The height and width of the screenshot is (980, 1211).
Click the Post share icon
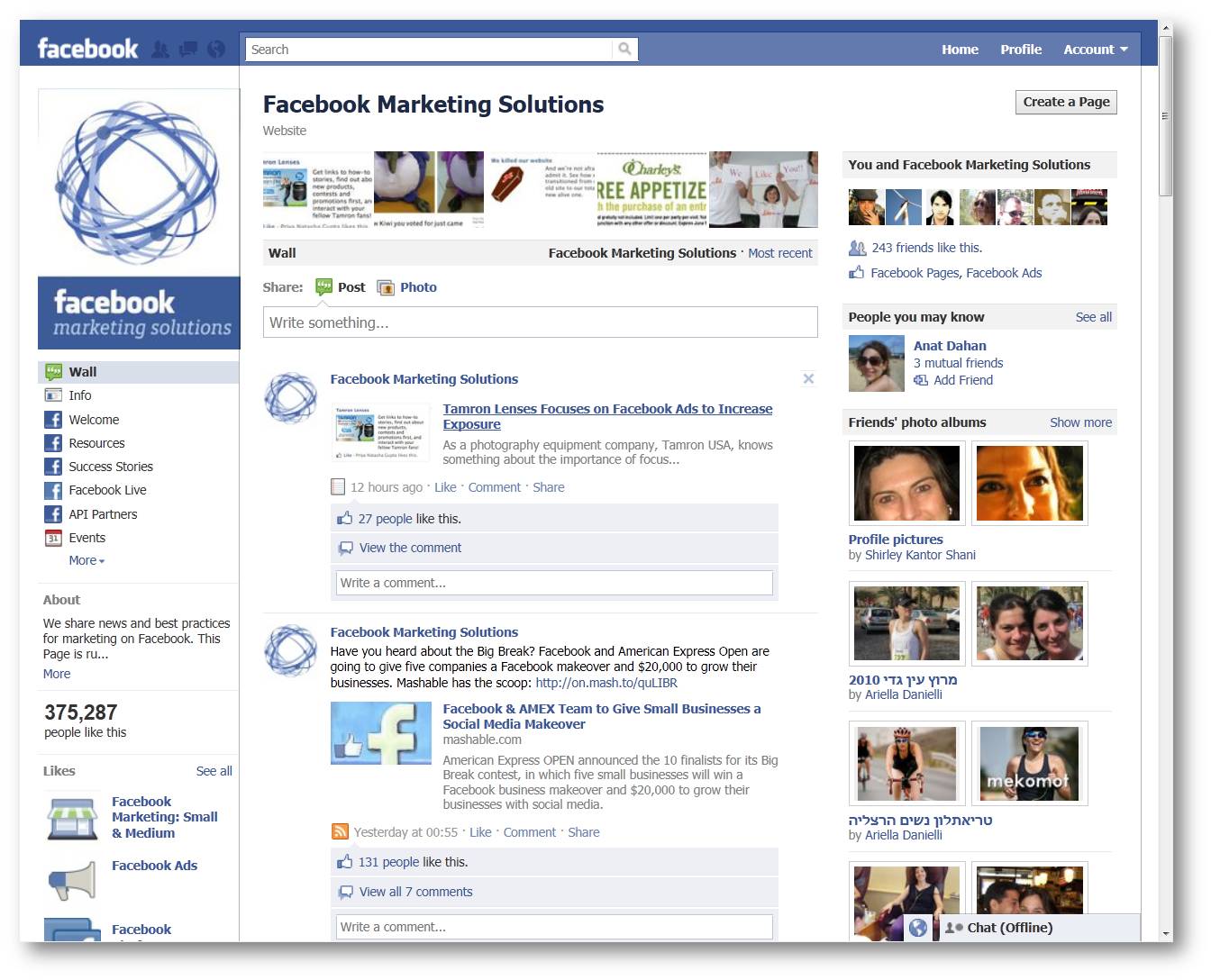pyautogui.click(x=324, y=287)
